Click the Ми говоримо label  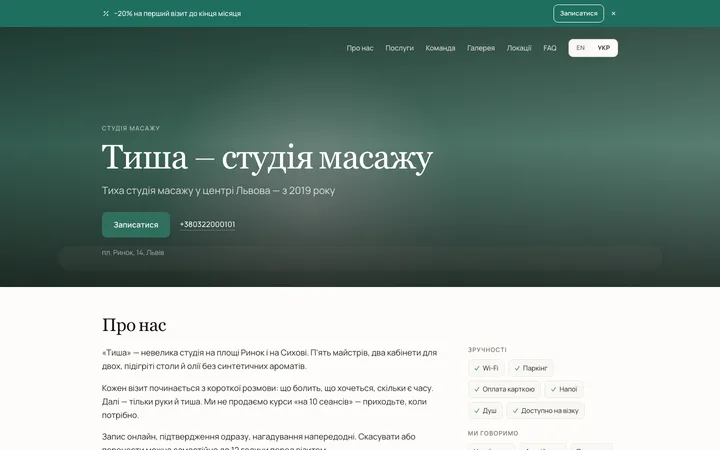pyautogui.click(x=493, y=433)
